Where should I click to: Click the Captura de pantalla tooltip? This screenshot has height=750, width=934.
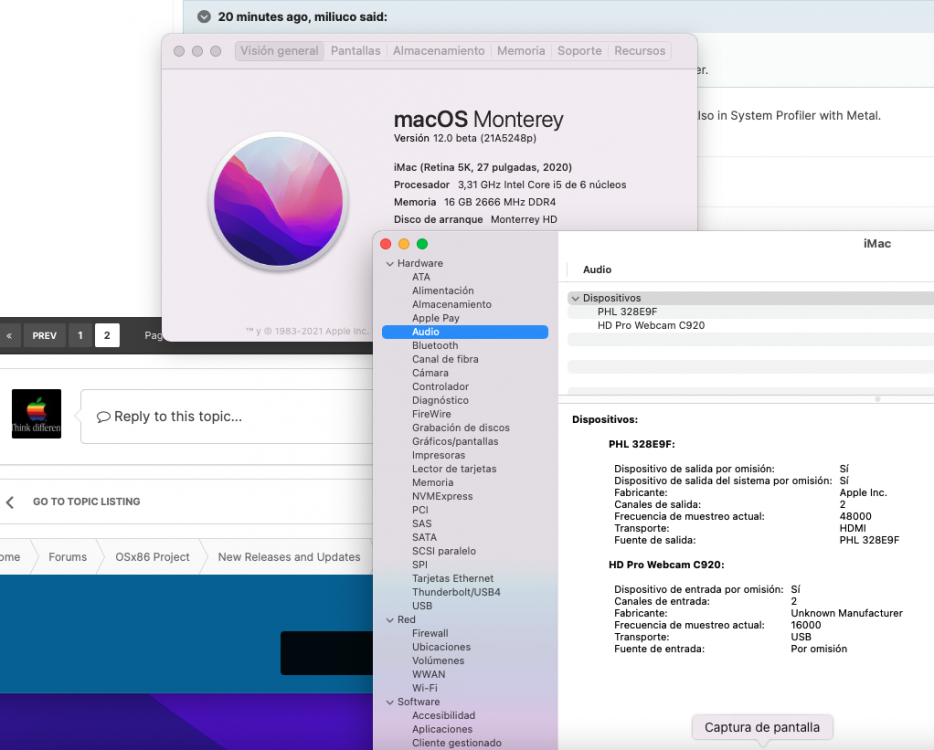coord(762,727)
